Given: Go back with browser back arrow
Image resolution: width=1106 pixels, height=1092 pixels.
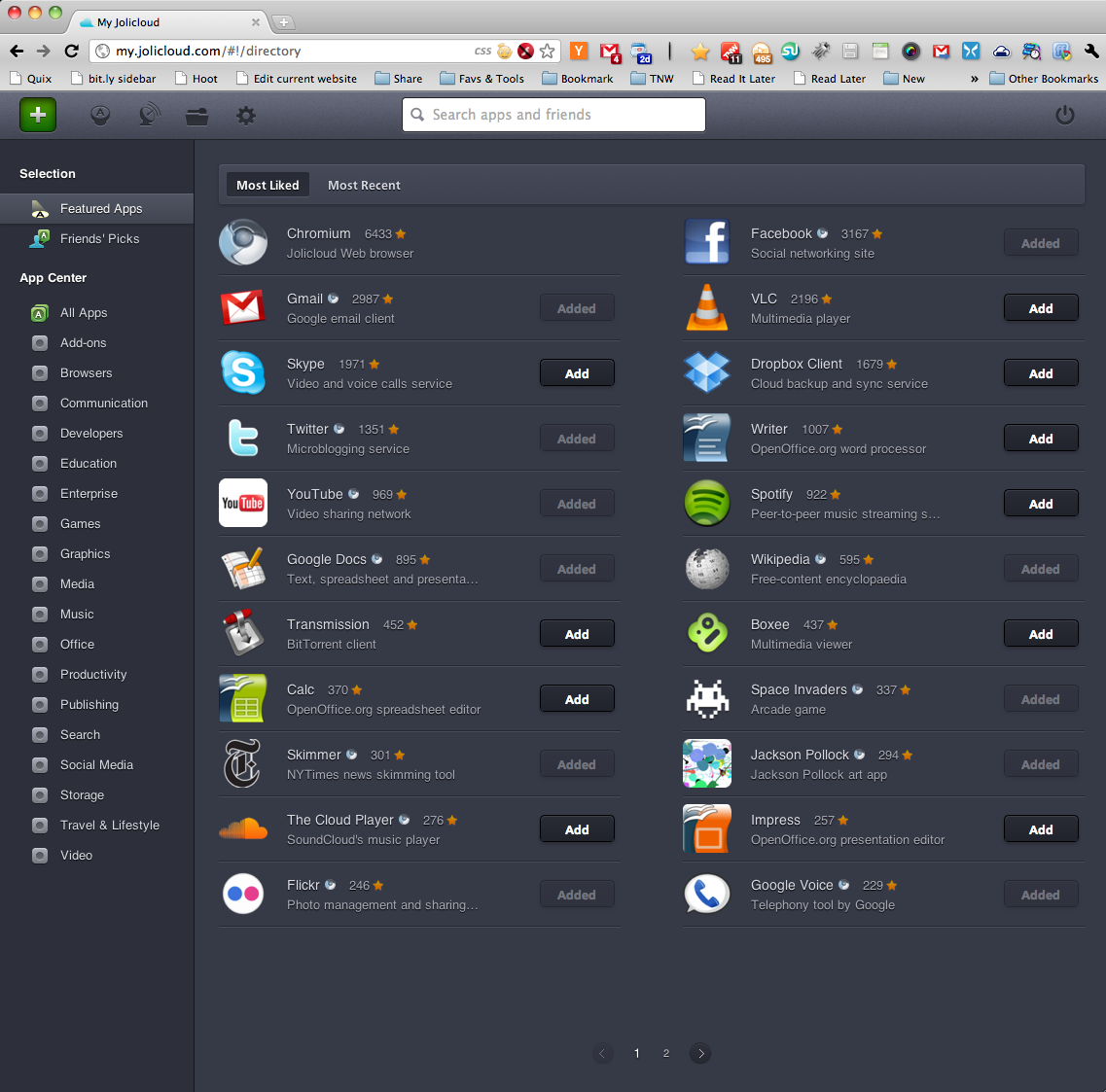Looking at the screenshot, I should click(17, 51).
